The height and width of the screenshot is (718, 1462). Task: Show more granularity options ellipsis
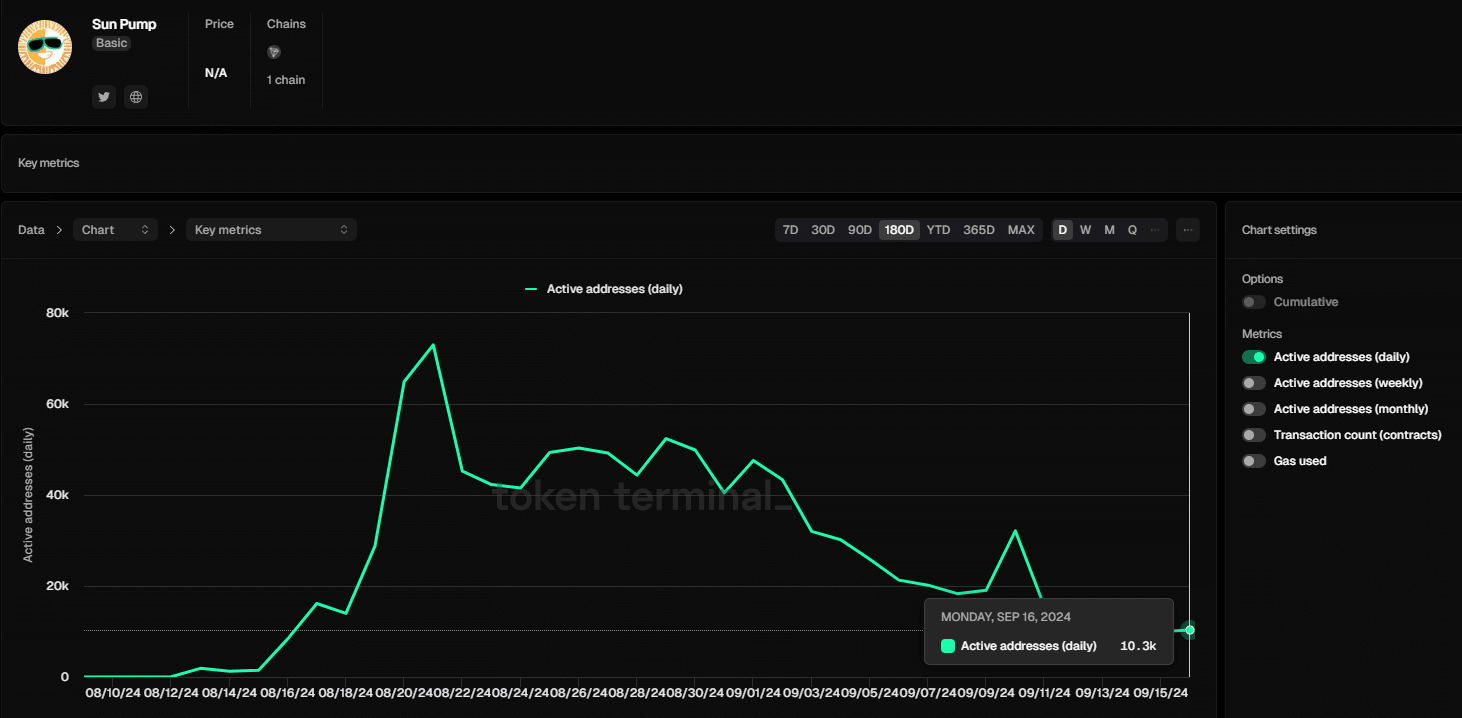[x=1155, y=230]
